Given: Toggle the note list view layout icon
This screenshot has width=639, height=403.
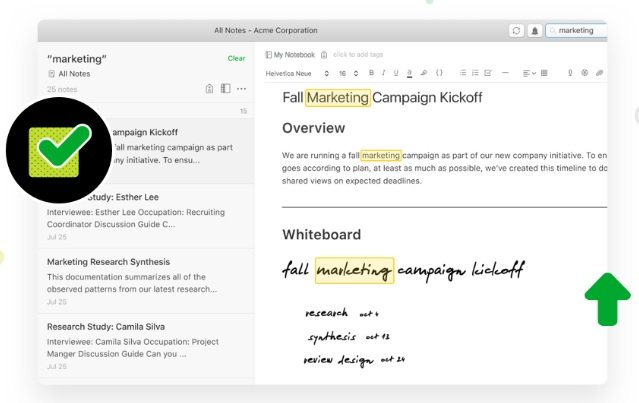Looking at the screenshot, I should pyautogui.click(x=225, y=88).
